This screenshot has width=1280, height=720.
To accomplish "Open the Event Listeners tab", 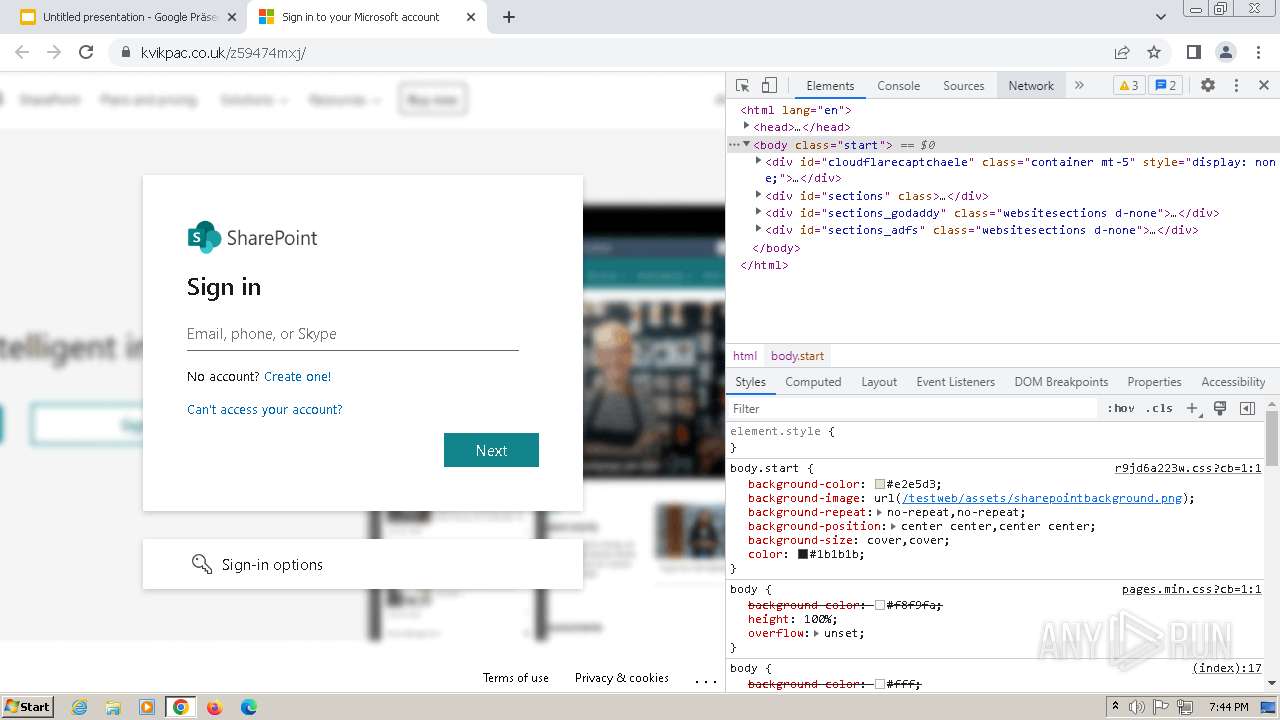I will click(955, 382).
